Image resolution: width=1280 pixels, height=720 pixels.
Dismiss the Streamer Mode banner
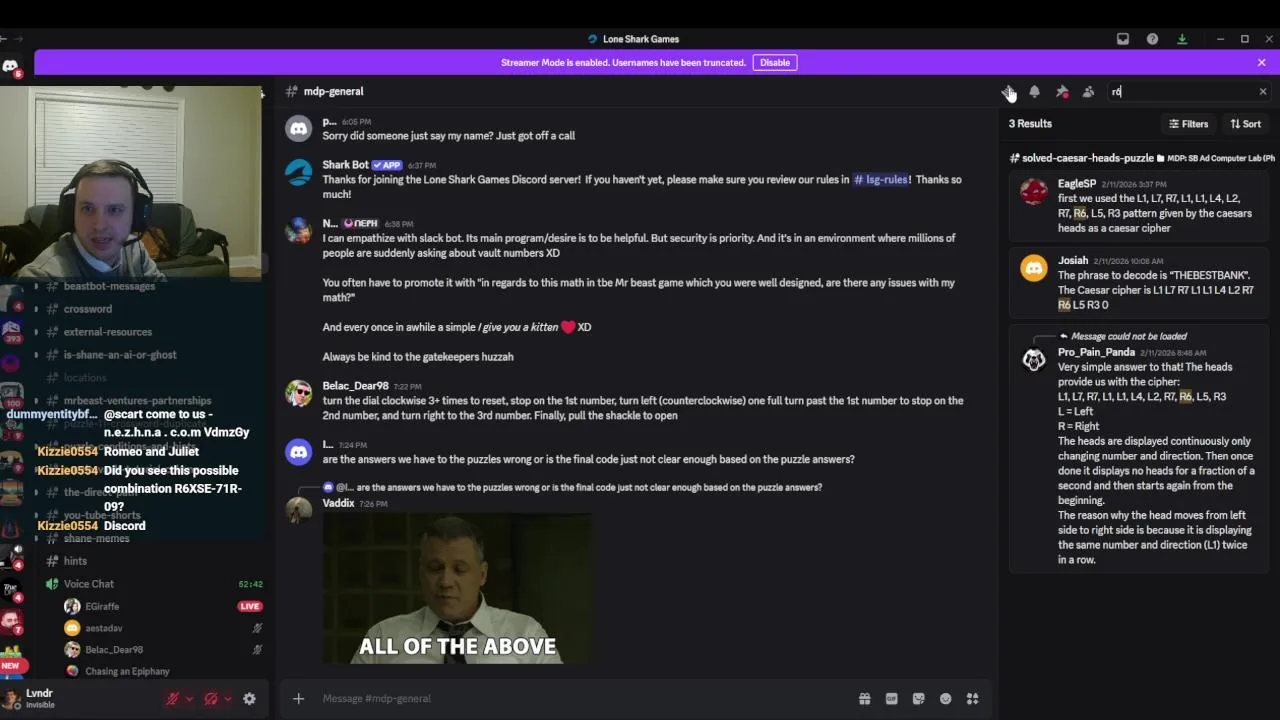click(x=1262, y=62)
